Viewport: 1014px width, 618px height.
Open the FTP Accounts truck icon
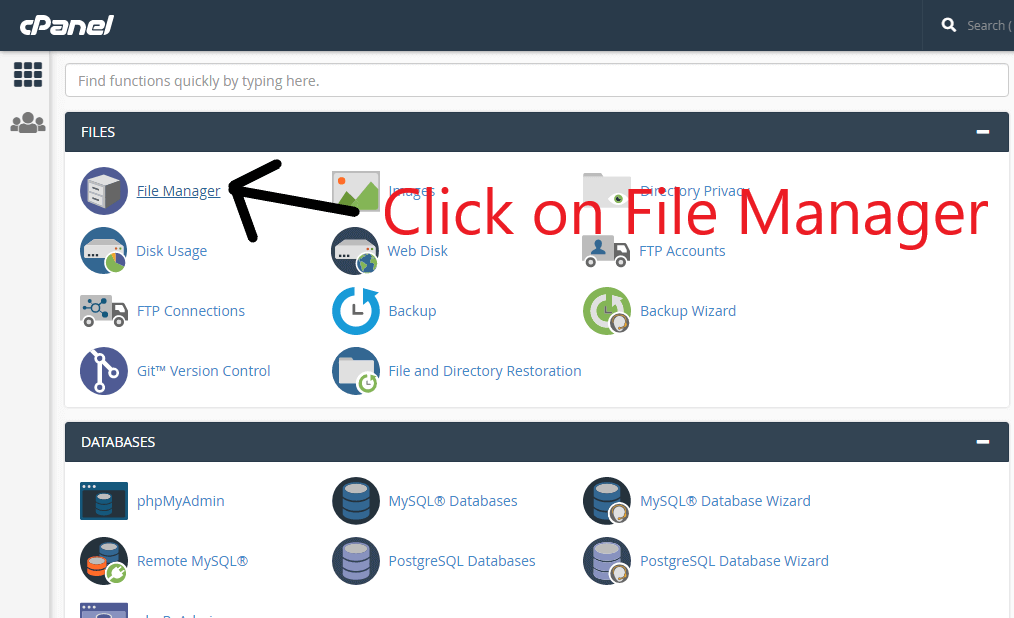(x=606, y=251)
